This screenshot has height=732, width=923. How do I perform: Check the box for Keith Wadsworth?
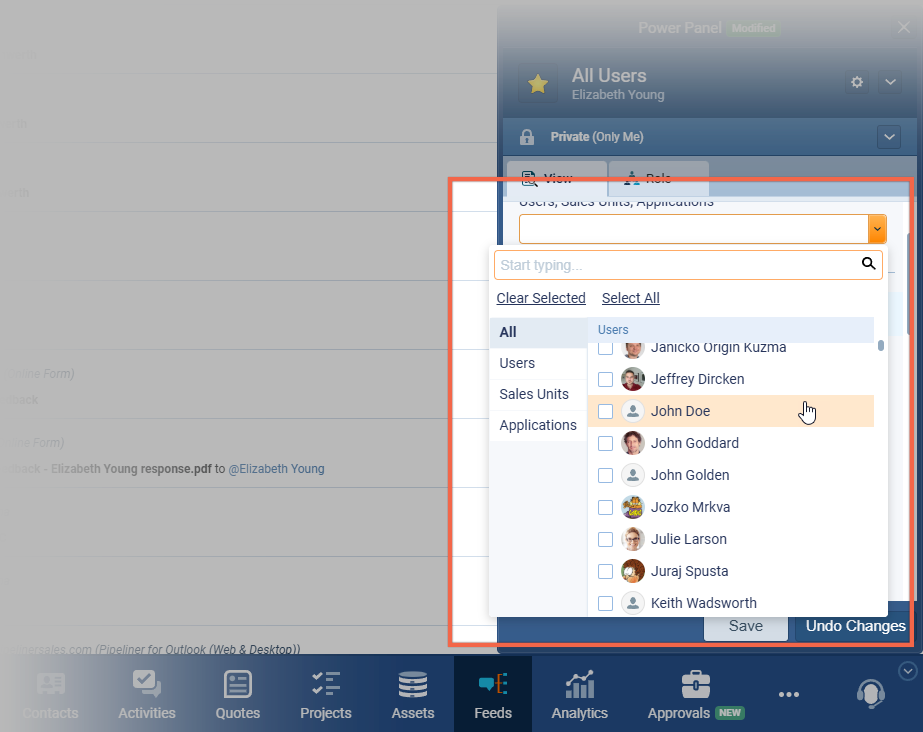click(606, 603)
